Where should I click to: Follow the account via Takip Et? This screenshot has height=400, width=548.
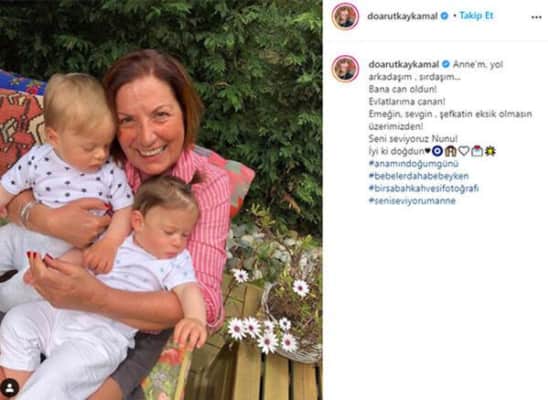(476, 16)
